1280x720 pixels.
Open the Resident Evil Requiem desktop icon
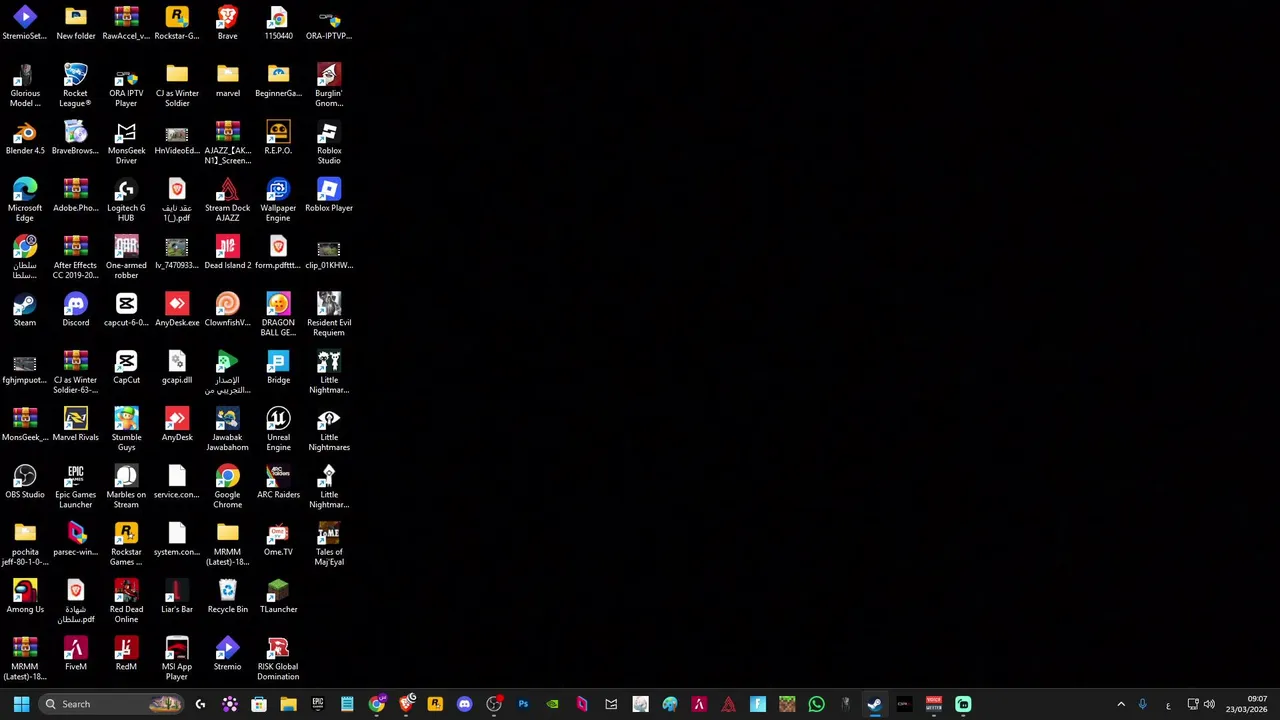pyautogui.click(x=329, y=315)
